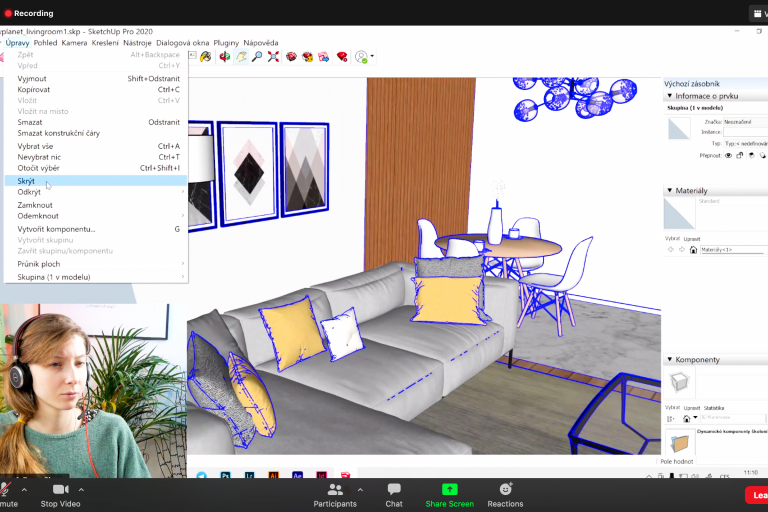Viewport: 768px width, 512px height.
Task: Toggle the hidden eye icon in Přepnout
Action: [727, 155]
